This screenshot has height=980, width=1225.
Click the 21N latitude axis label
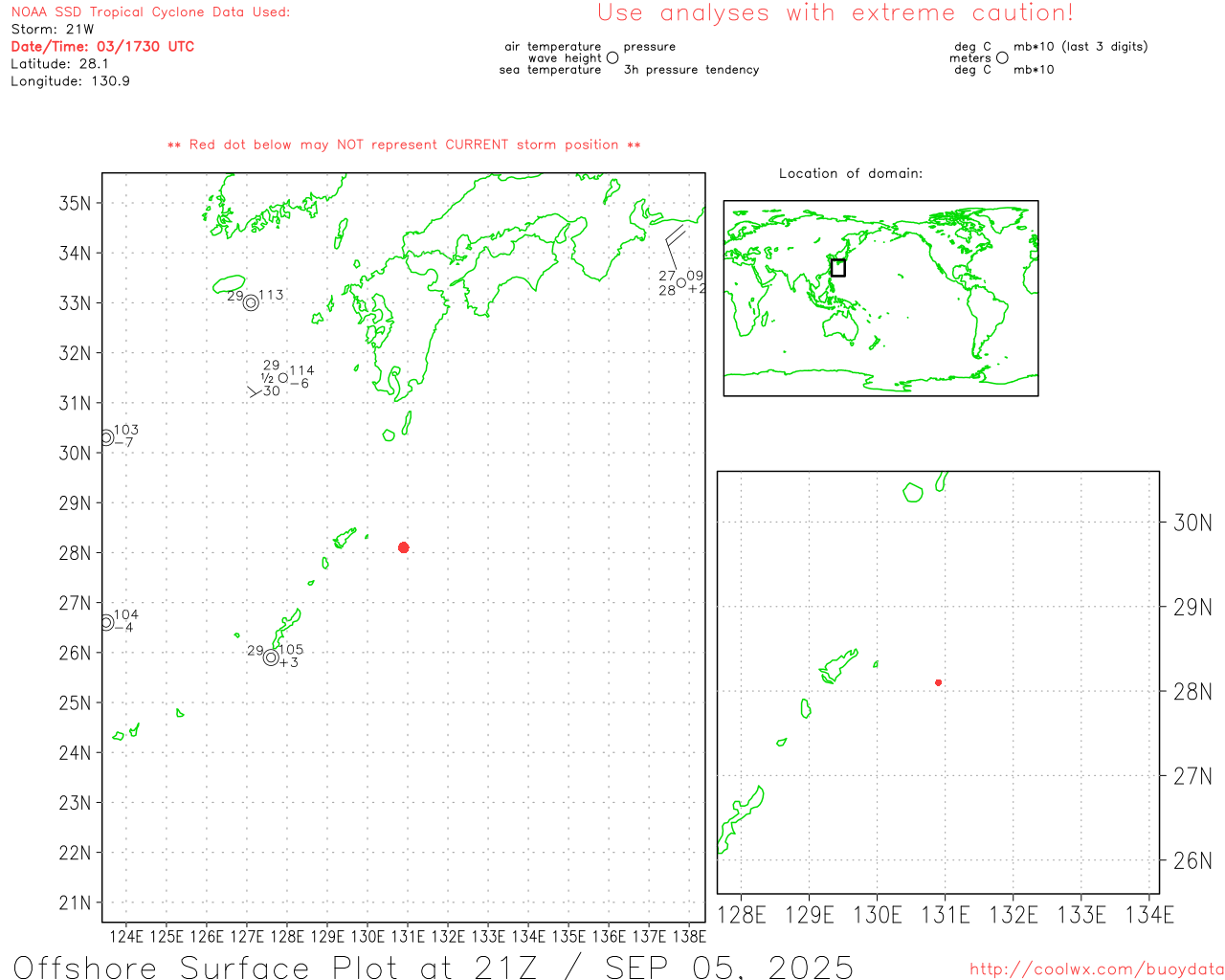pos(76,902)
